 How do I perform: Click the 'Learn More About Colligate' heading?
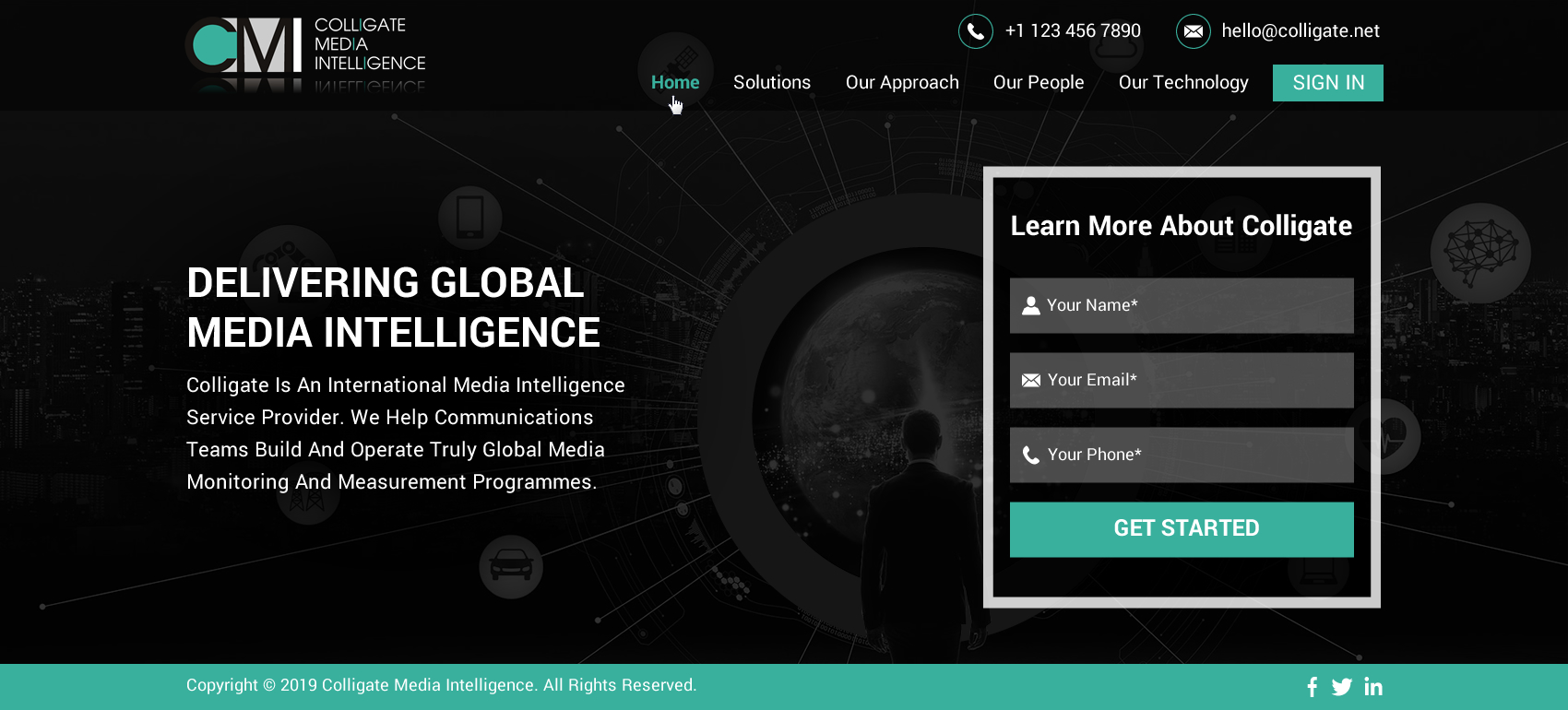(x=1182, y=226)
